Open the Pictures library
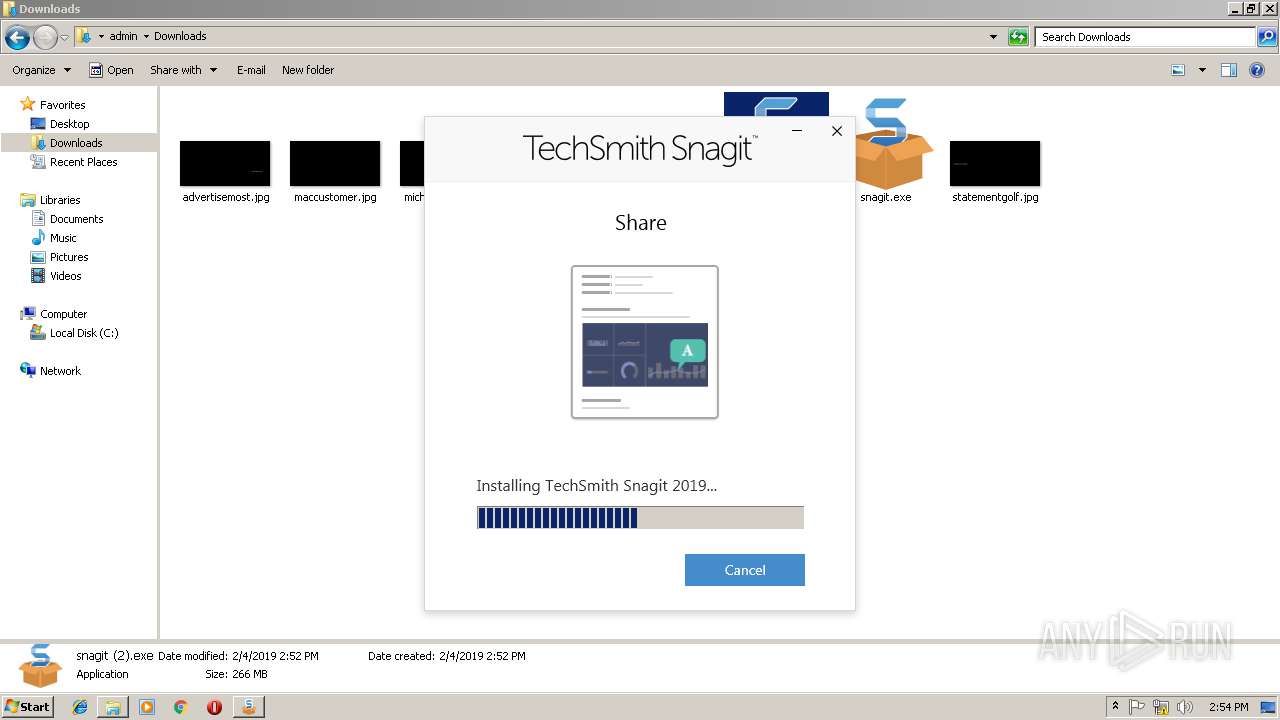This screenshot has height=720, width=1280. pos(69,257)
